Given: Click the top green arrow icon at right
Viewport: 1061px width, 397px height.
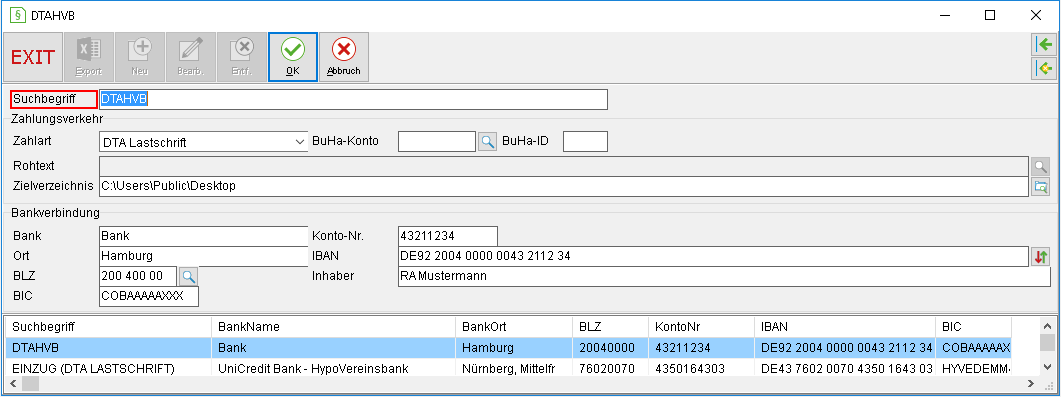Looking at the screenshot, I should click(x=1043, y=45).
